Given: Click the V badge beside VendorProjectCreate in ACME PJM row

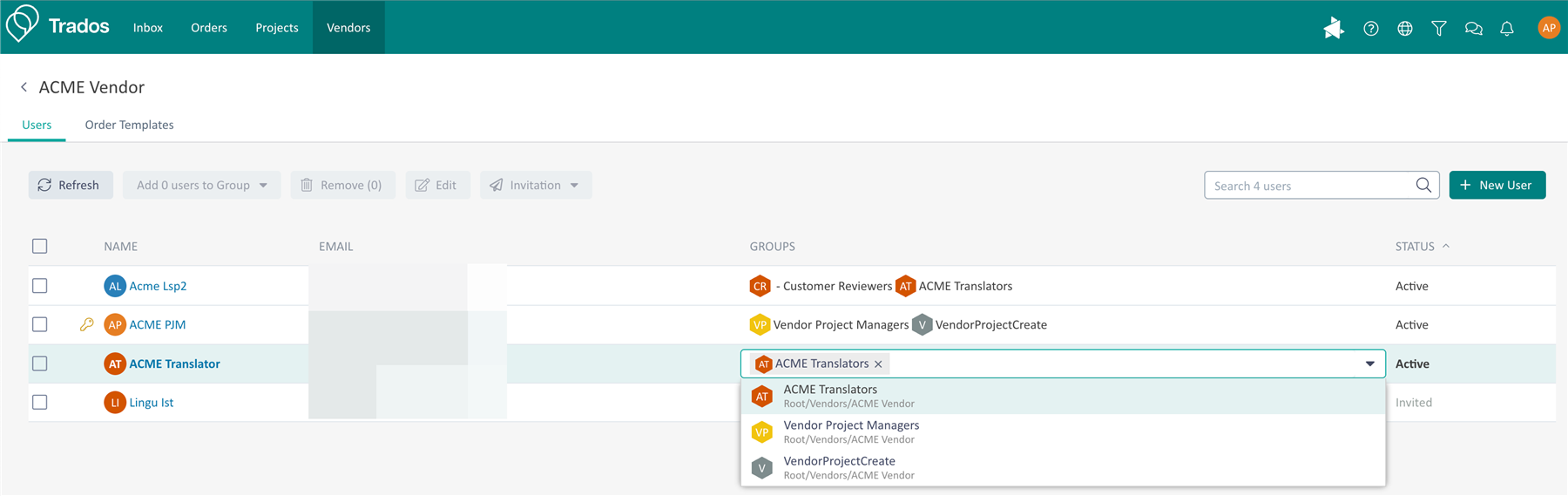Looking at the screenshot, I should [x=922, y=324].
